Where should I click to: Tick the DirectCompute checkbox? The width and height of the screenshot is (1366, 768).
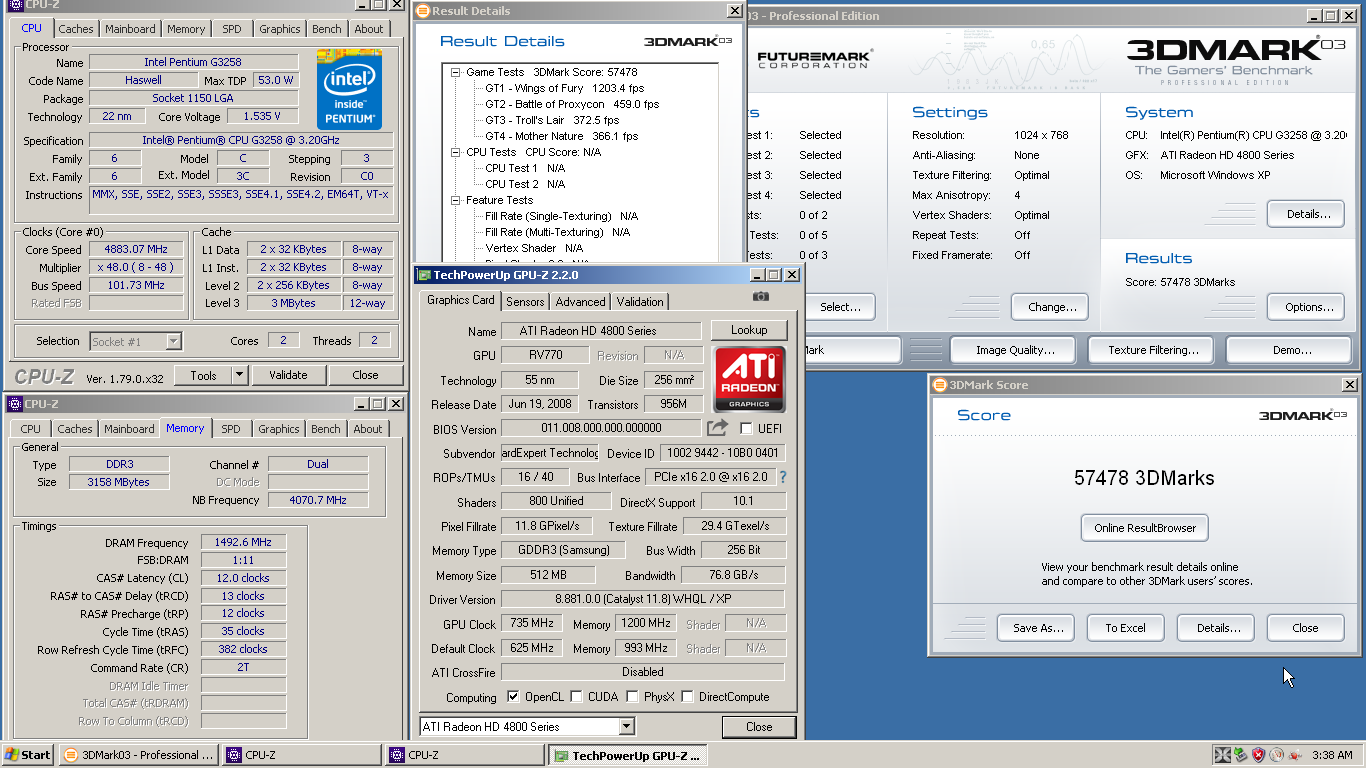[x=687, y=697]
